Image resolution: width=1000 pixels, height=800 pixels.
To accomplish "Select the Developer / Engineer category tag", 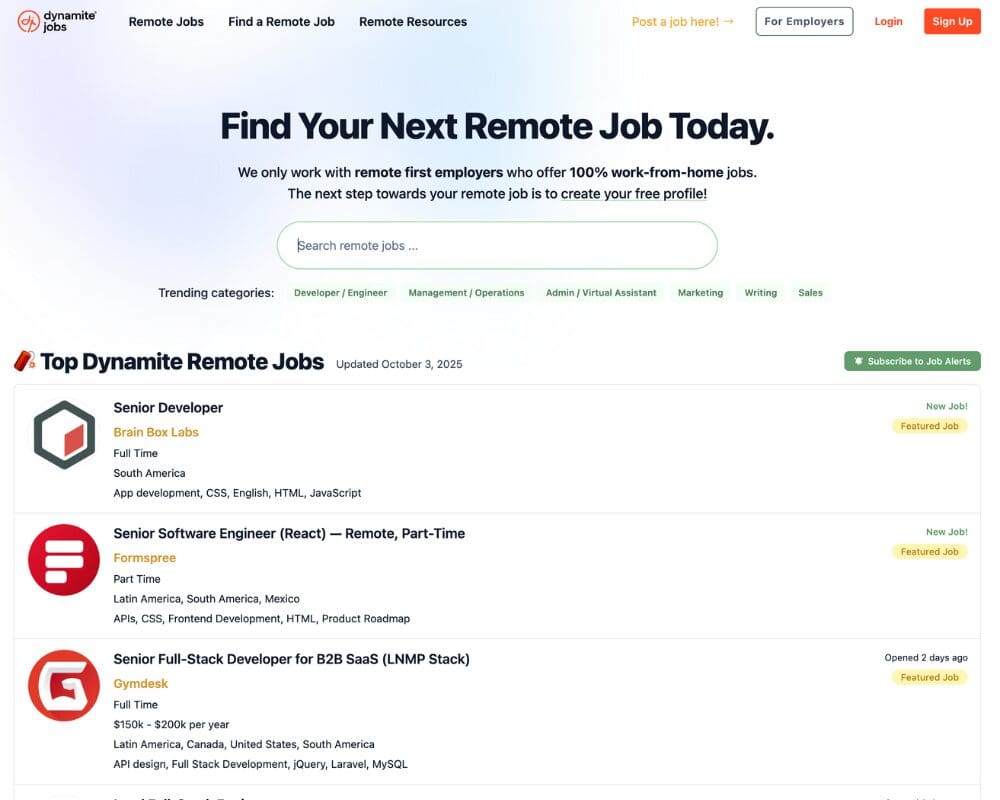I will click(340, 293).
